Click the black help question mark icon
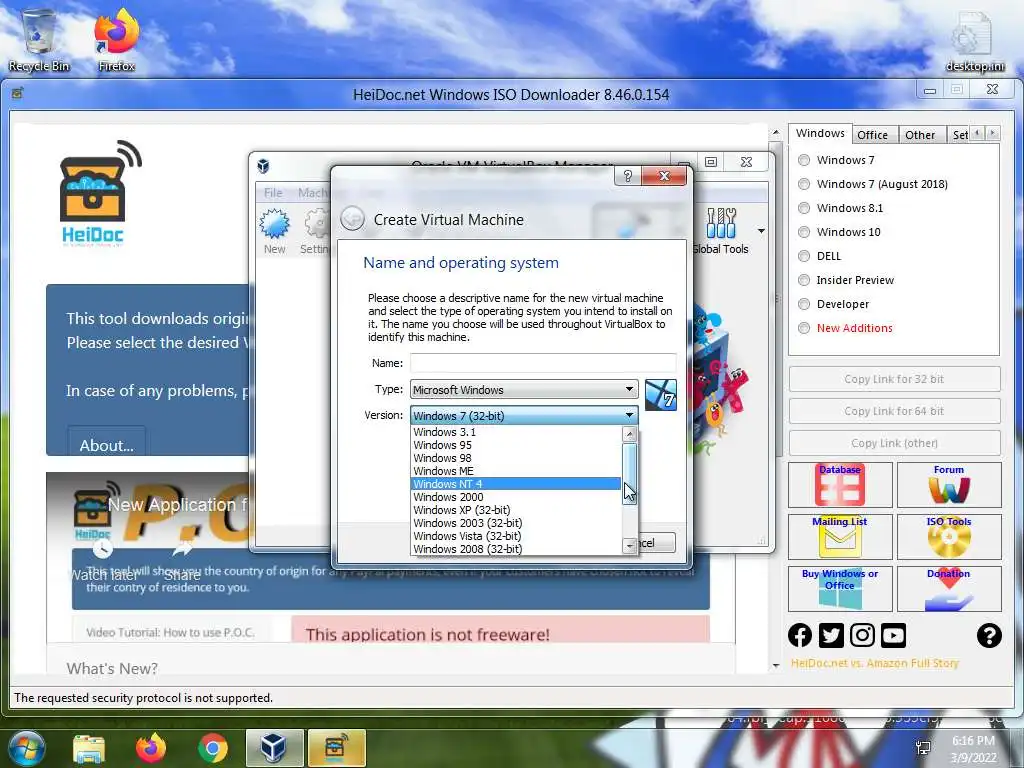1024x768 pixels. pos(989,635)
